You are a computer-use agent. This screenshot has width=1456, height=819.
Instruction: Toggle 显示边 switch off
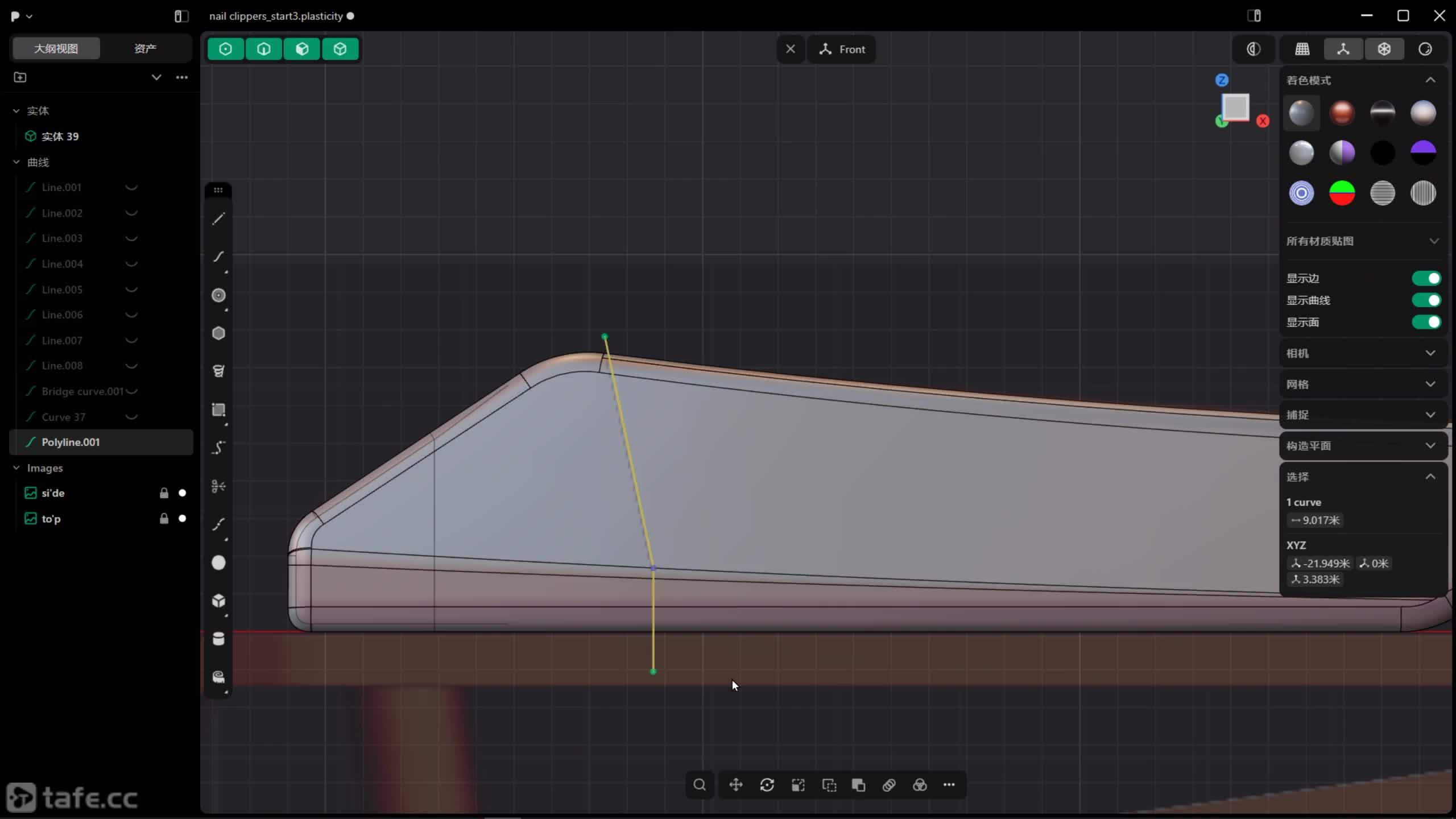(1426, 278)
